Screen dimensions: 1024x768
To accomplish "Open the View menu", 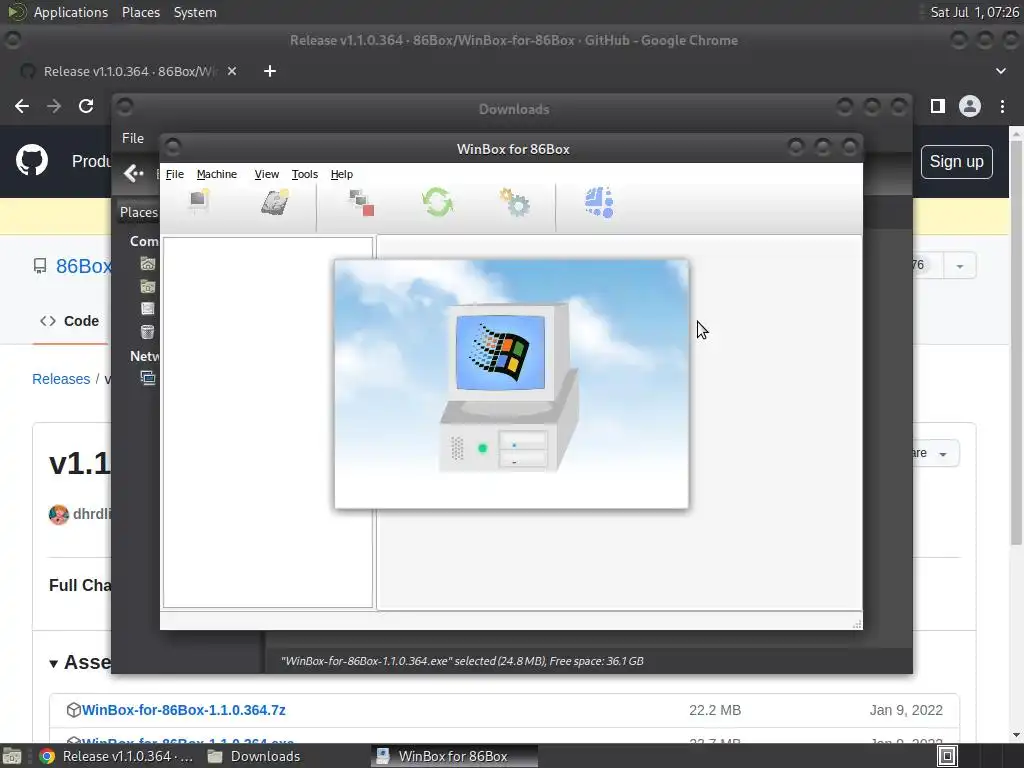I will 266,174.
